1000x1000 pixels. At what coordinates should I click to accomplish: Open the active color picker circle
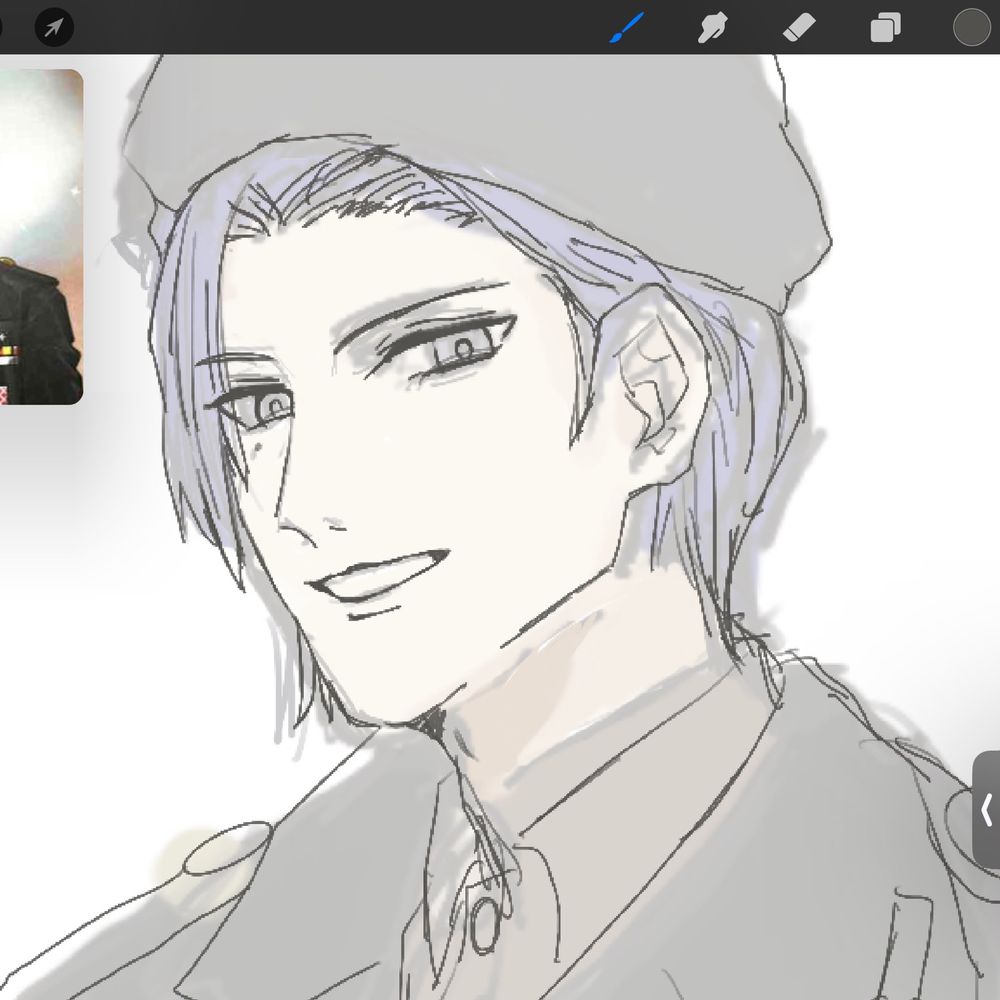click(971, 27)
